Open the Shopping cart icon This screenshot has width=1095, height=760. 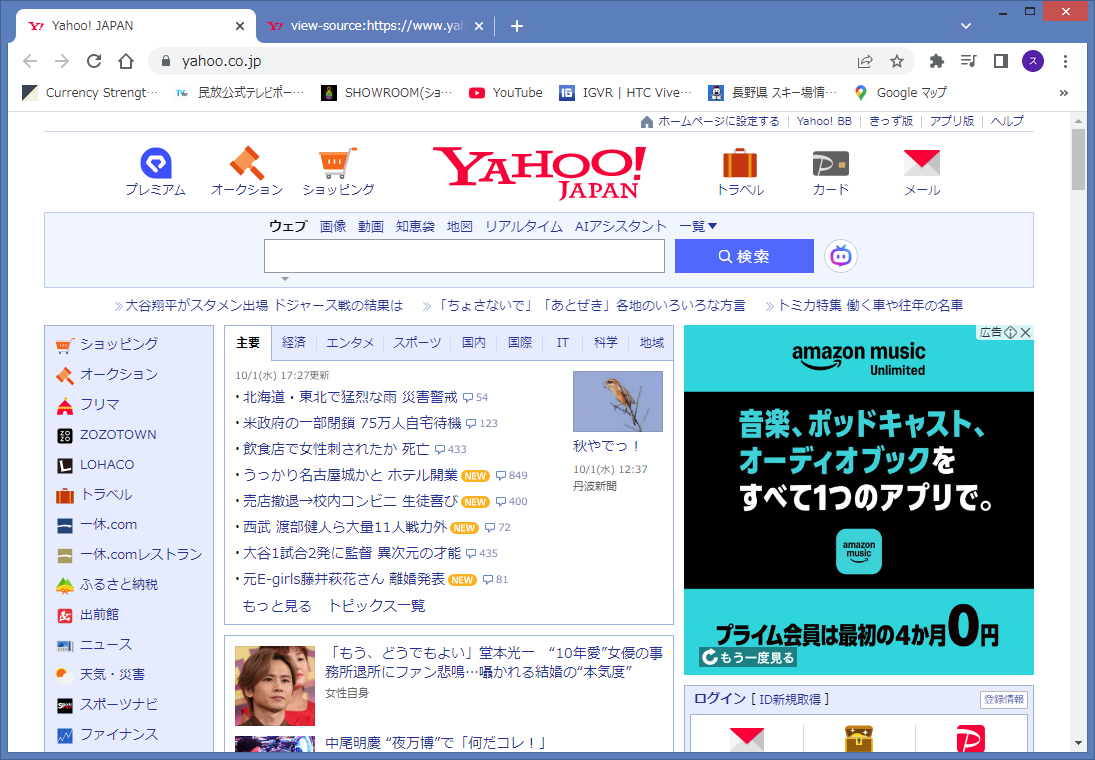(x=338, y=163)
